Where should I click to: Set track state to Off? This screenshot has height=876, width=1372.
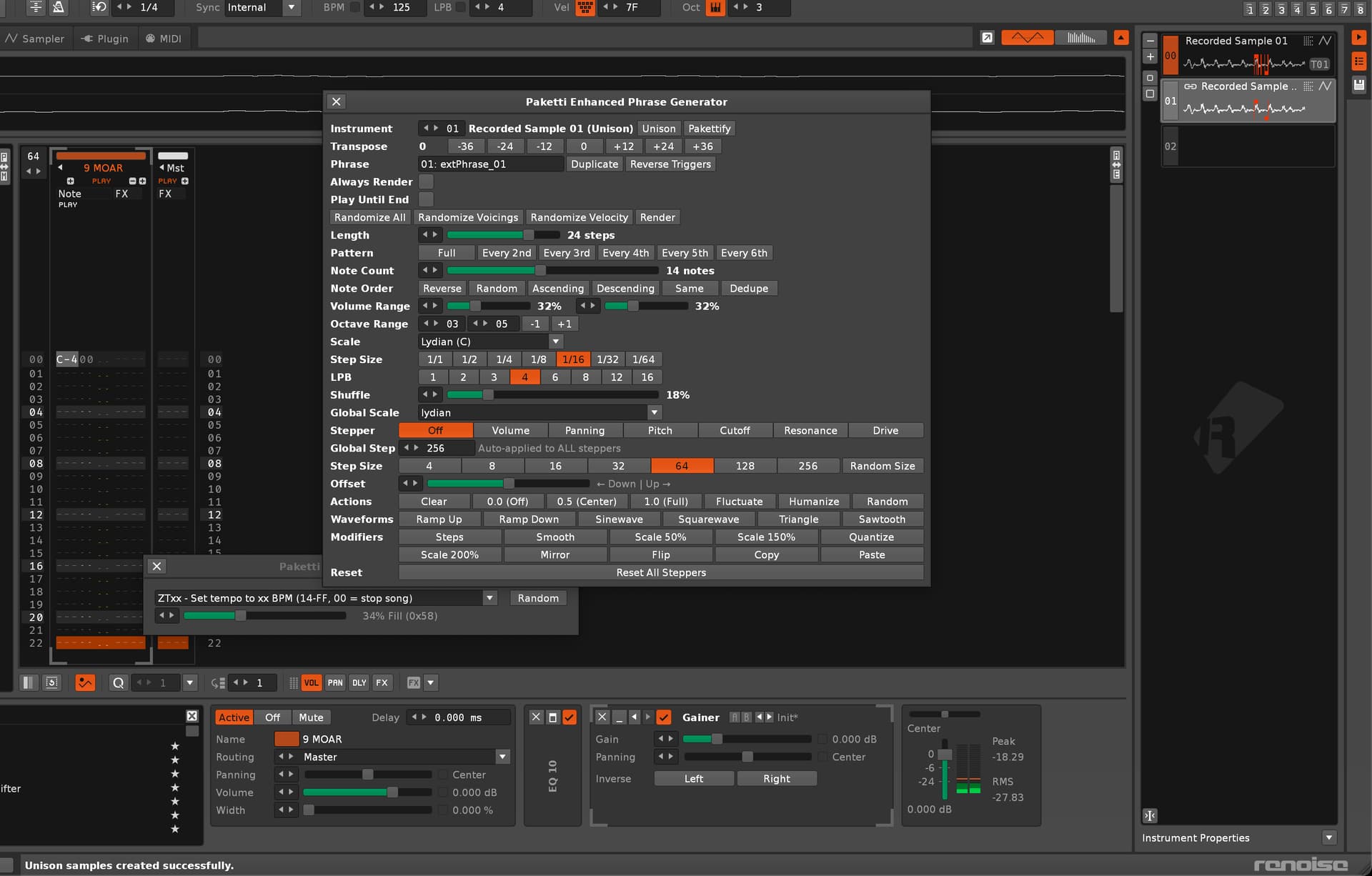(272, 717)
